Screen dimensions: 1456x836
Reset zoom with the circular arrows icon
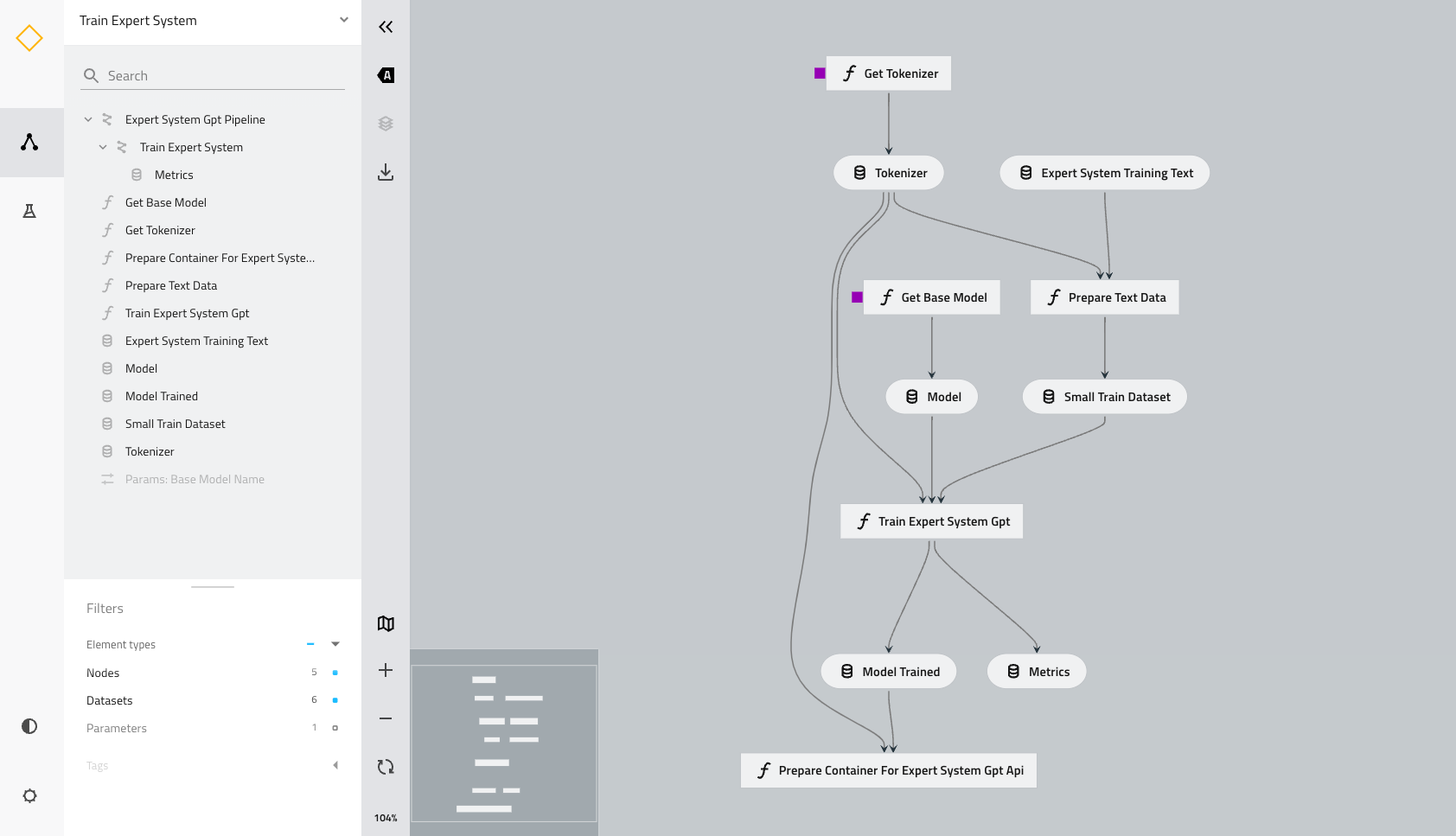386,767
